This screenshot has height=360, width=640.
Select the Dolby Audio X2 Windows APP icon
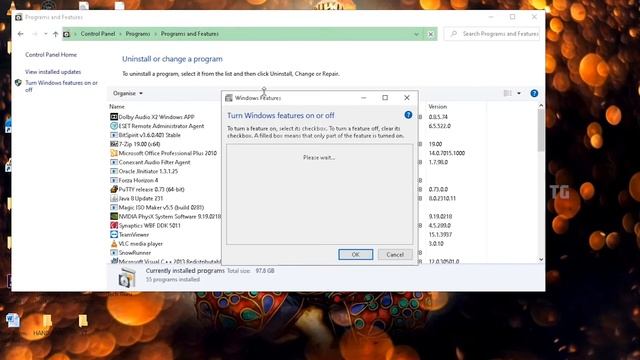pyautogui.click(x=114, y=117)
